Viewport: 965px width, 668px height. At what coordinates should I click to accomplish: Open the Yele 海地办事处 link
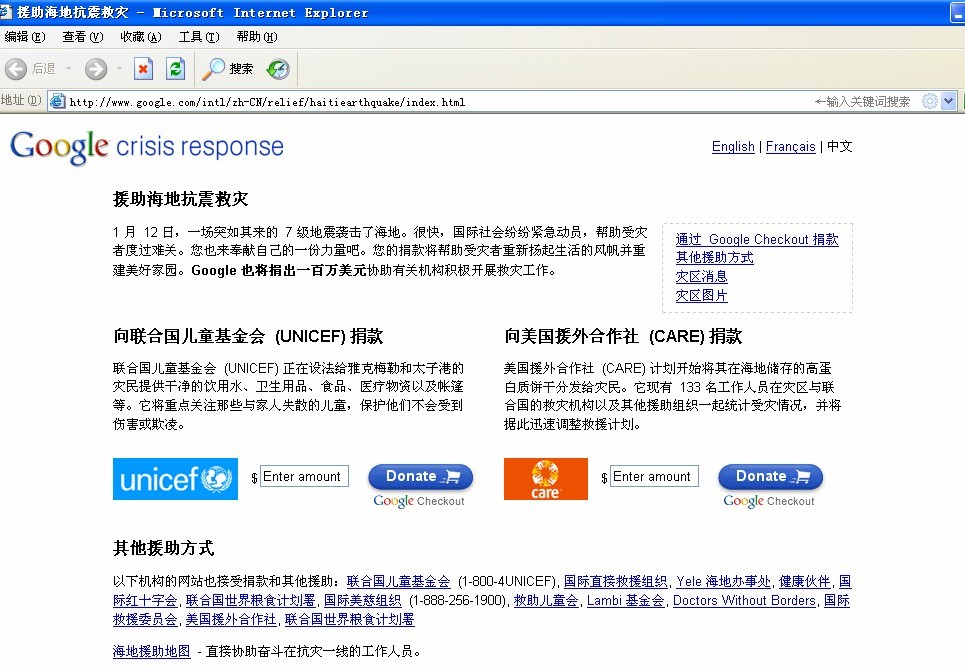[724, 581]
